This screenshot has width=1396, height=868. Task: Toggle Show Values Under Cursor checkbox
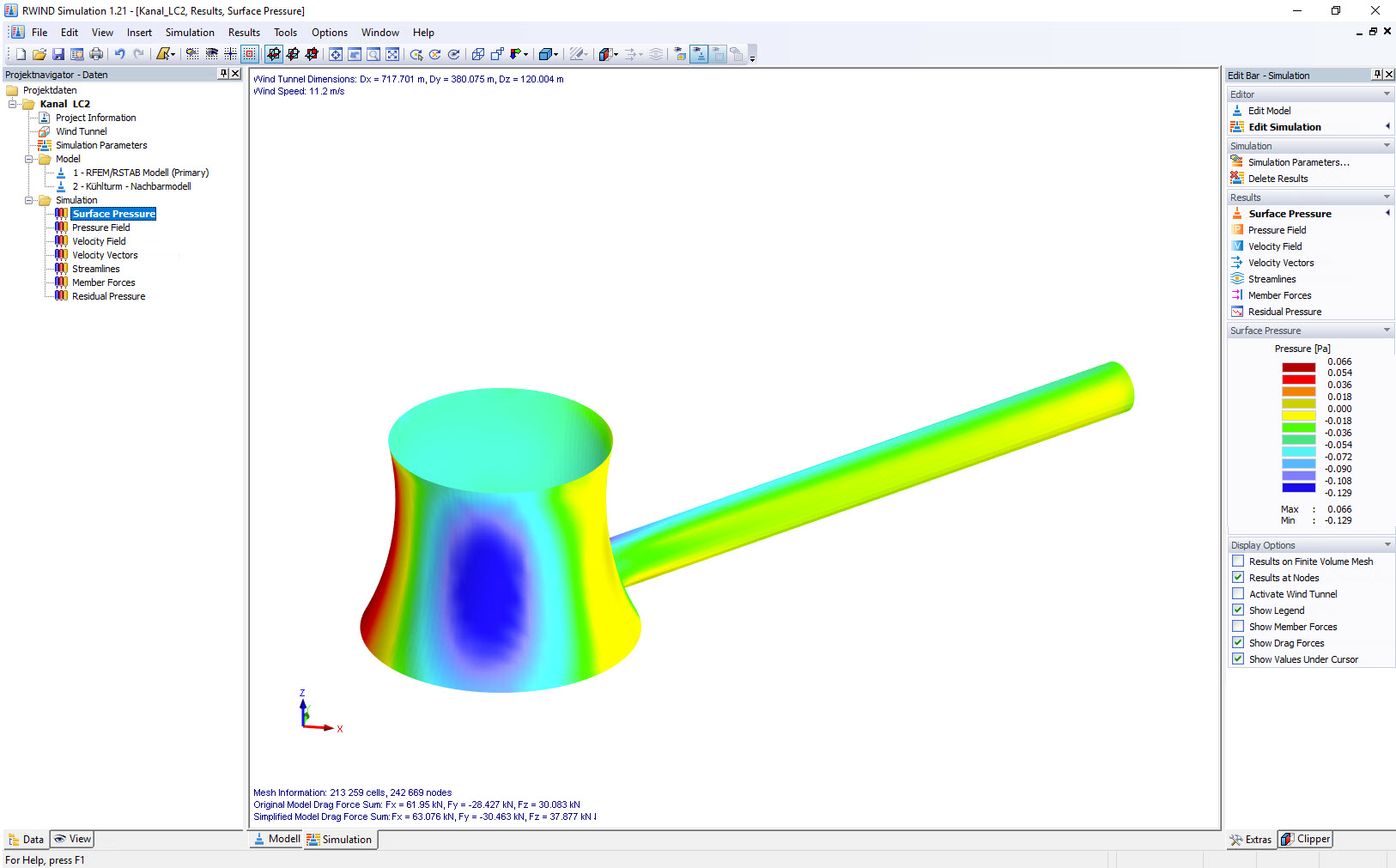click(1238, 659)
